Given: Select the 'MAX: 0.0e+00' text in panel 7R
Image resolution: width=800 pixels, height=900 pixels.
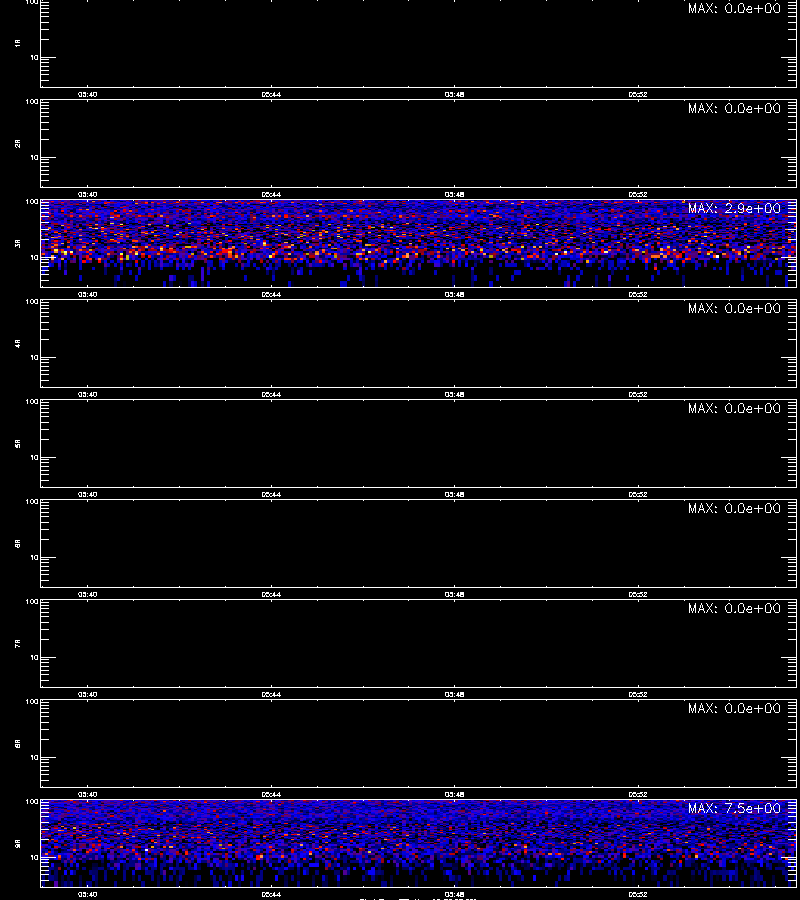Looking at the screenshot, I should point(734,608).
